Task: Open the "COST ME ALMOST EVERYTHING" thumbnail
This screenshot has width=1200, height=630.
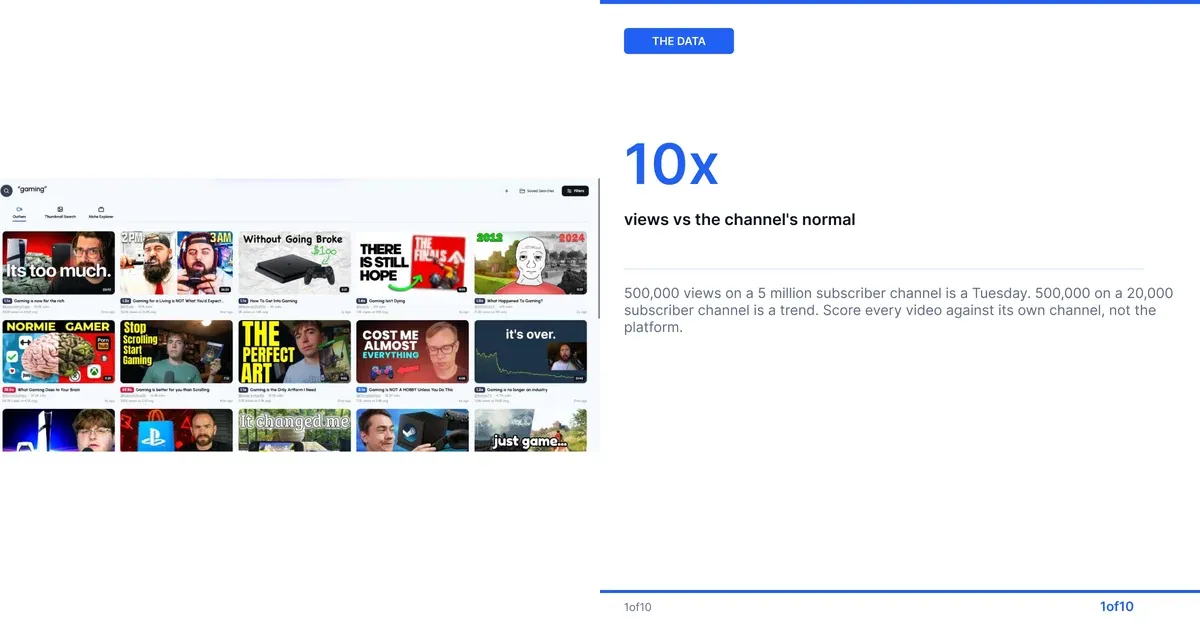Action: 412,352
